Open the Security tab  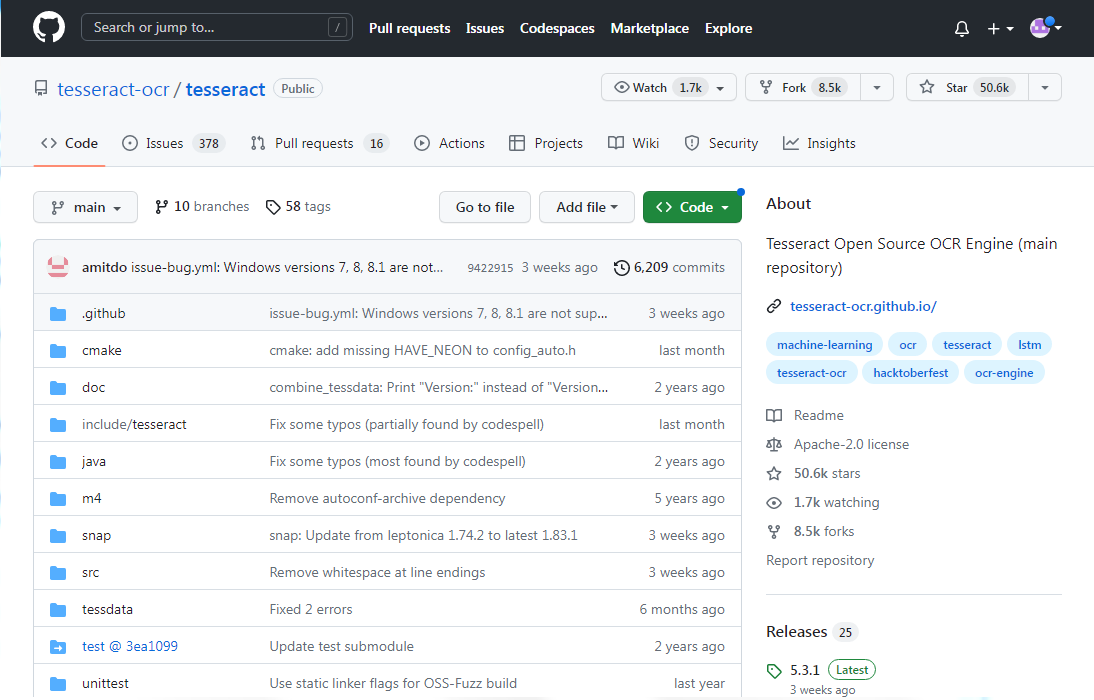click(x=721, y=143)
